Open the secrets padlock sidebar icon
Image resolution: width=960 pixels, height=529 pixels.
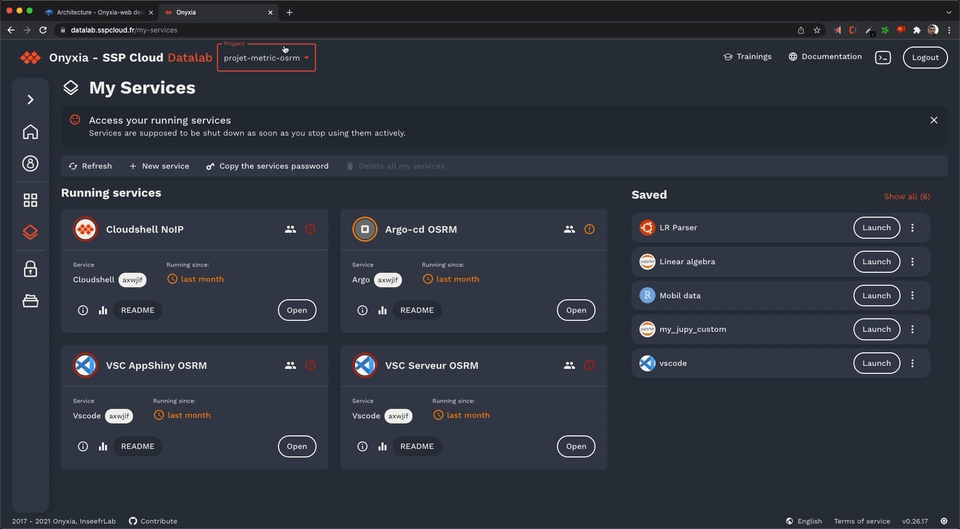pyautogui.click(x=30, y=268)
